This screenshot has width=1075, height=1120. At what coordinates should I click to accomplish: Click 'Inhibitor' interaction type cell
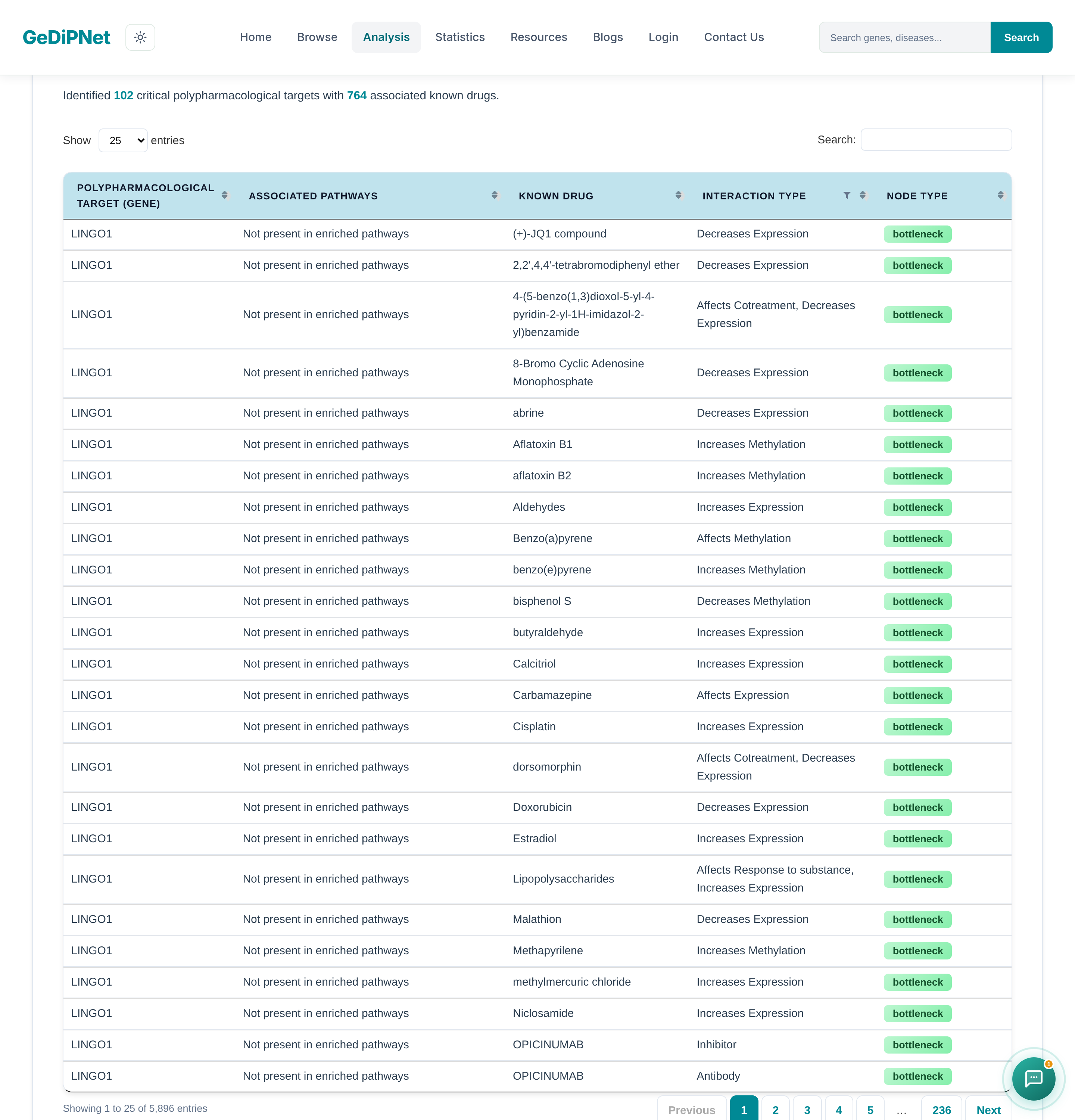pos(716,1045)
